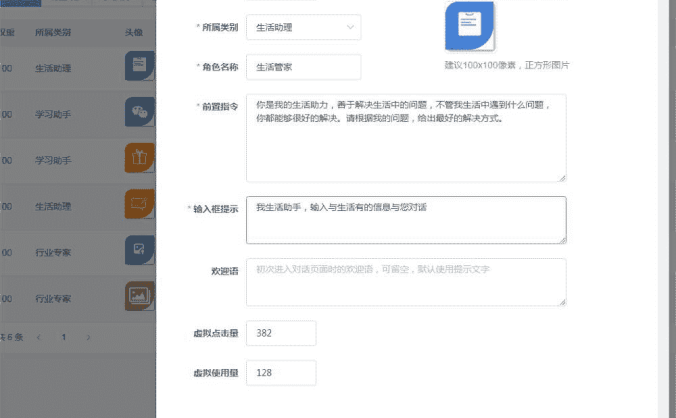
Task: Click the 前置指令 resize handle at the corner
Action: tap(563, 178)
